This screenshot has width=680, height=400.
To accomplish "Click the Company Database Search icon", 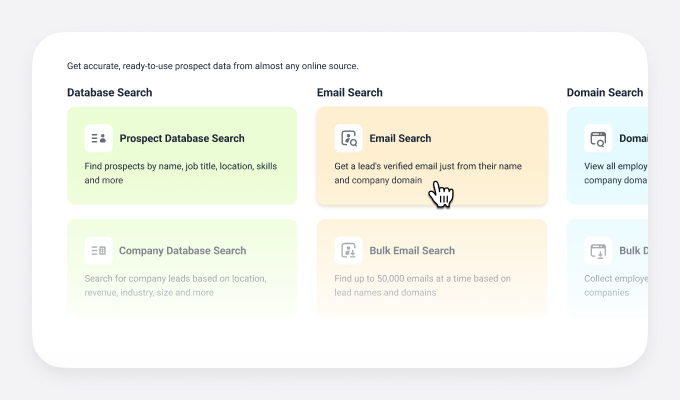I will point(98,251).
